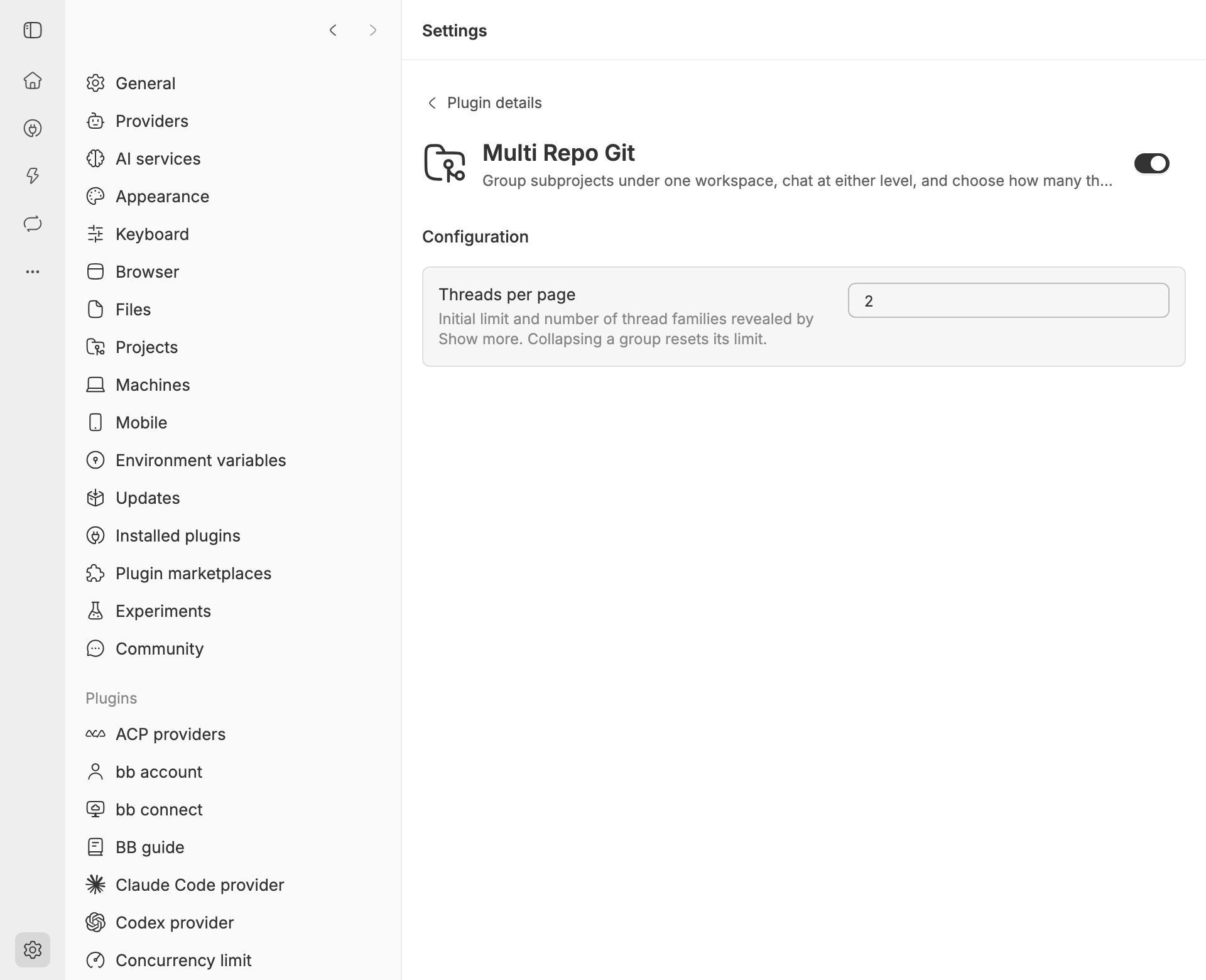
Task: Click the Multi Repo Git description text
Action: 797,181
